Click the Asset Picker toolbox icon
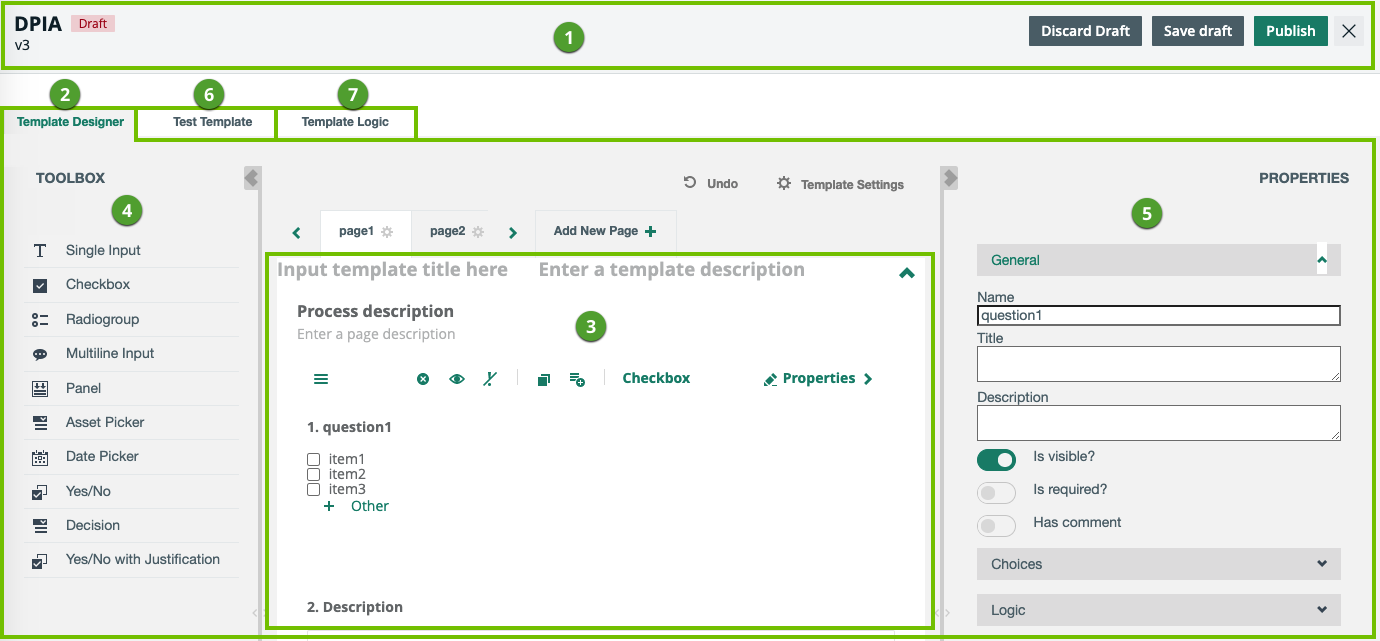The height and width of the screenshot is (641, 1380). click(x=40, y=423)
